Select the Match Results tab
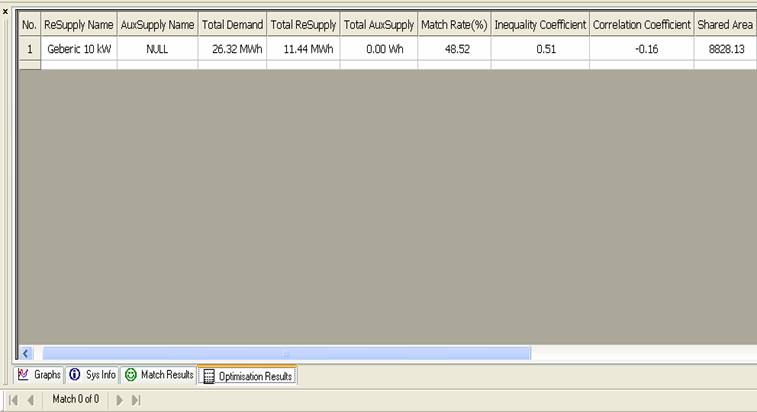 pos(159,375)
